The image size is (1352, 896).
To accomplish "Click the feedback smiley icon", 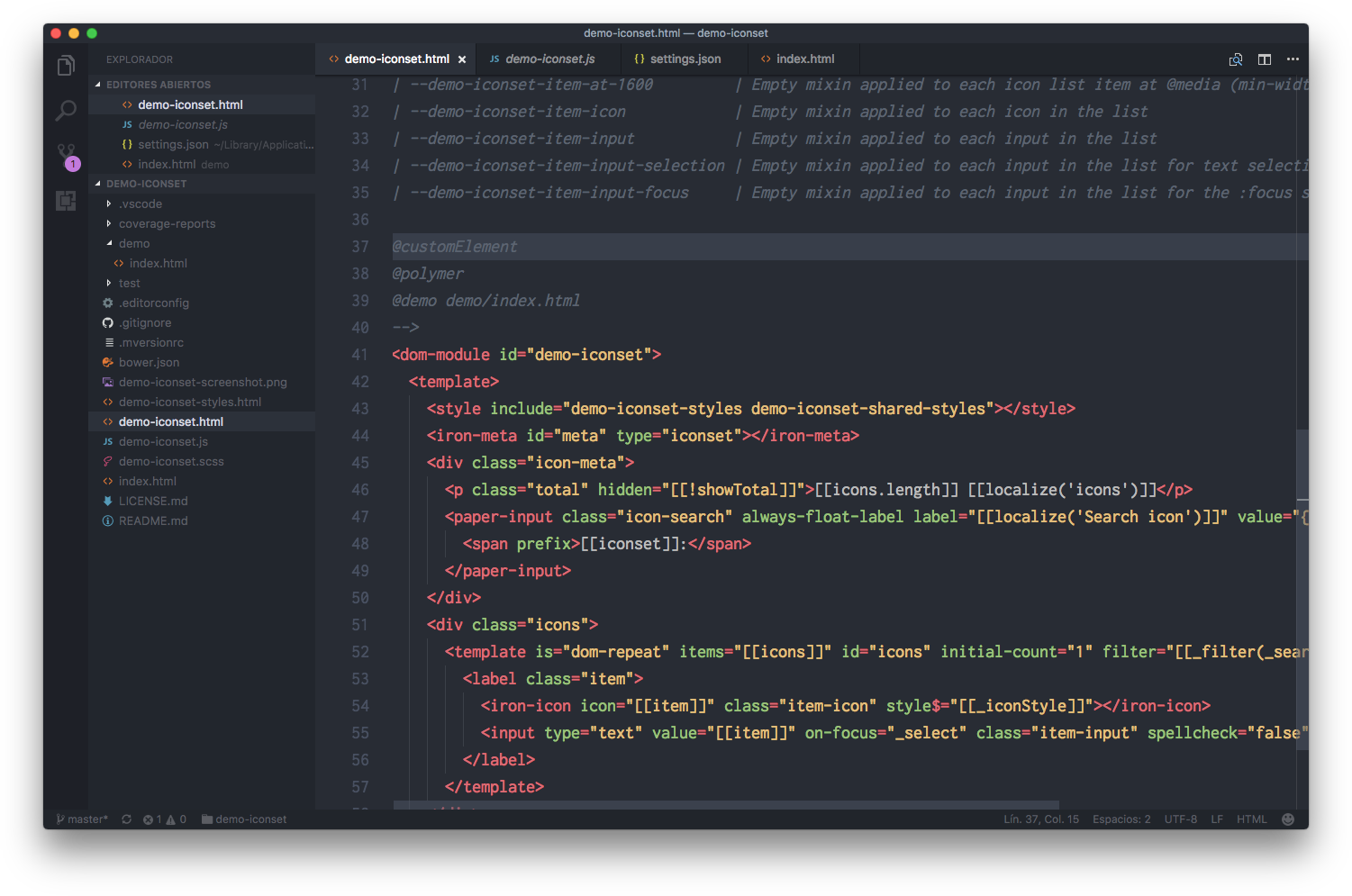I will [1288, 819].
